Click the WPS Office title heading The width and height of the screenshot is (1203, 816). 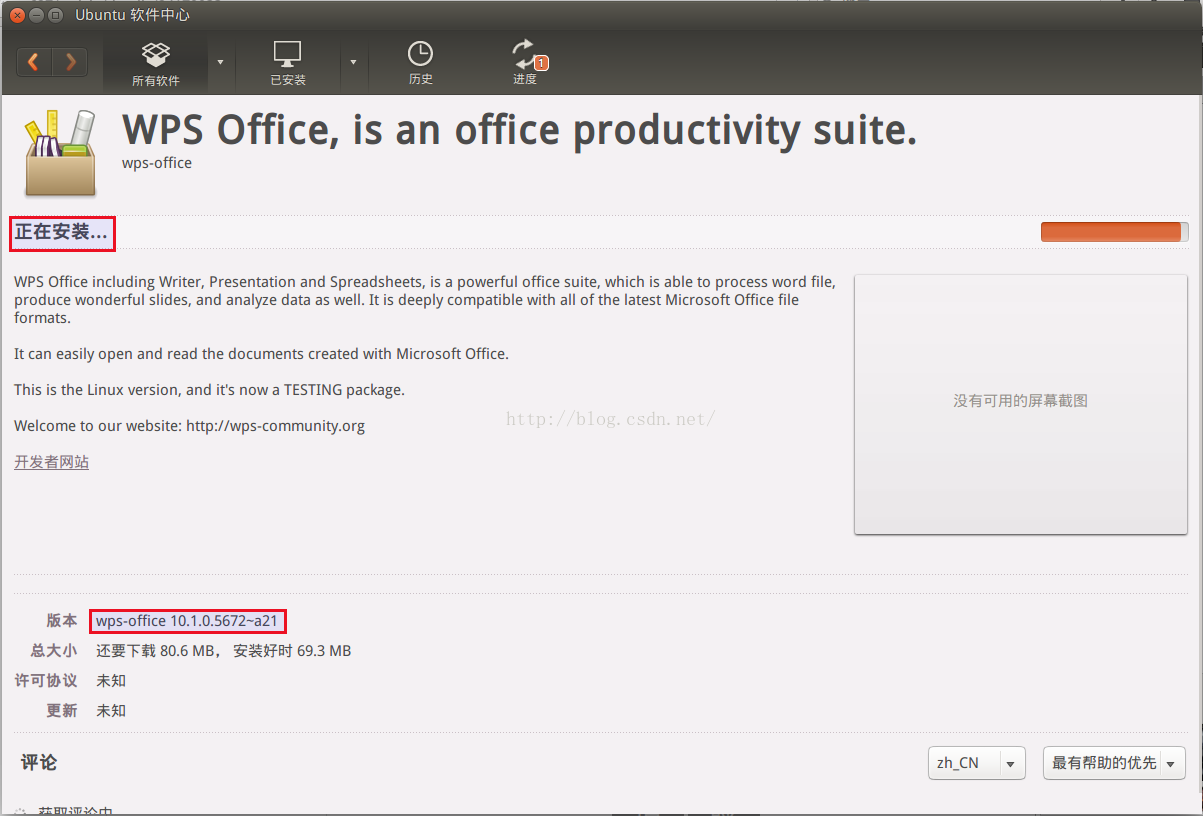(519, 129)
